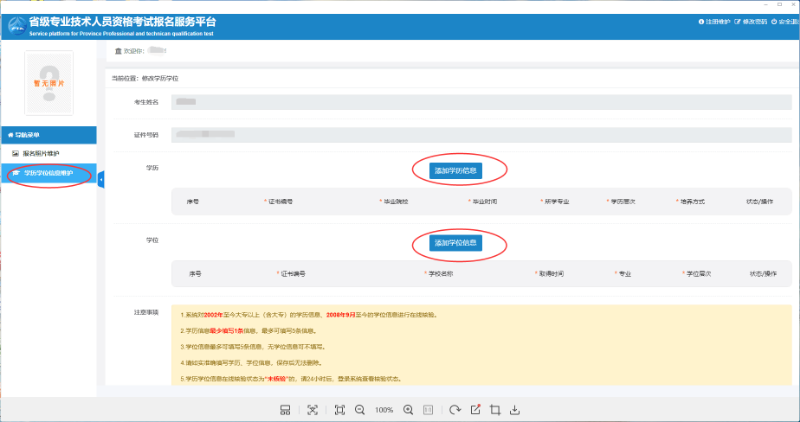Click the 添加学历信息 button
Screen dimensions: 800x422
[x=456, y=170]
